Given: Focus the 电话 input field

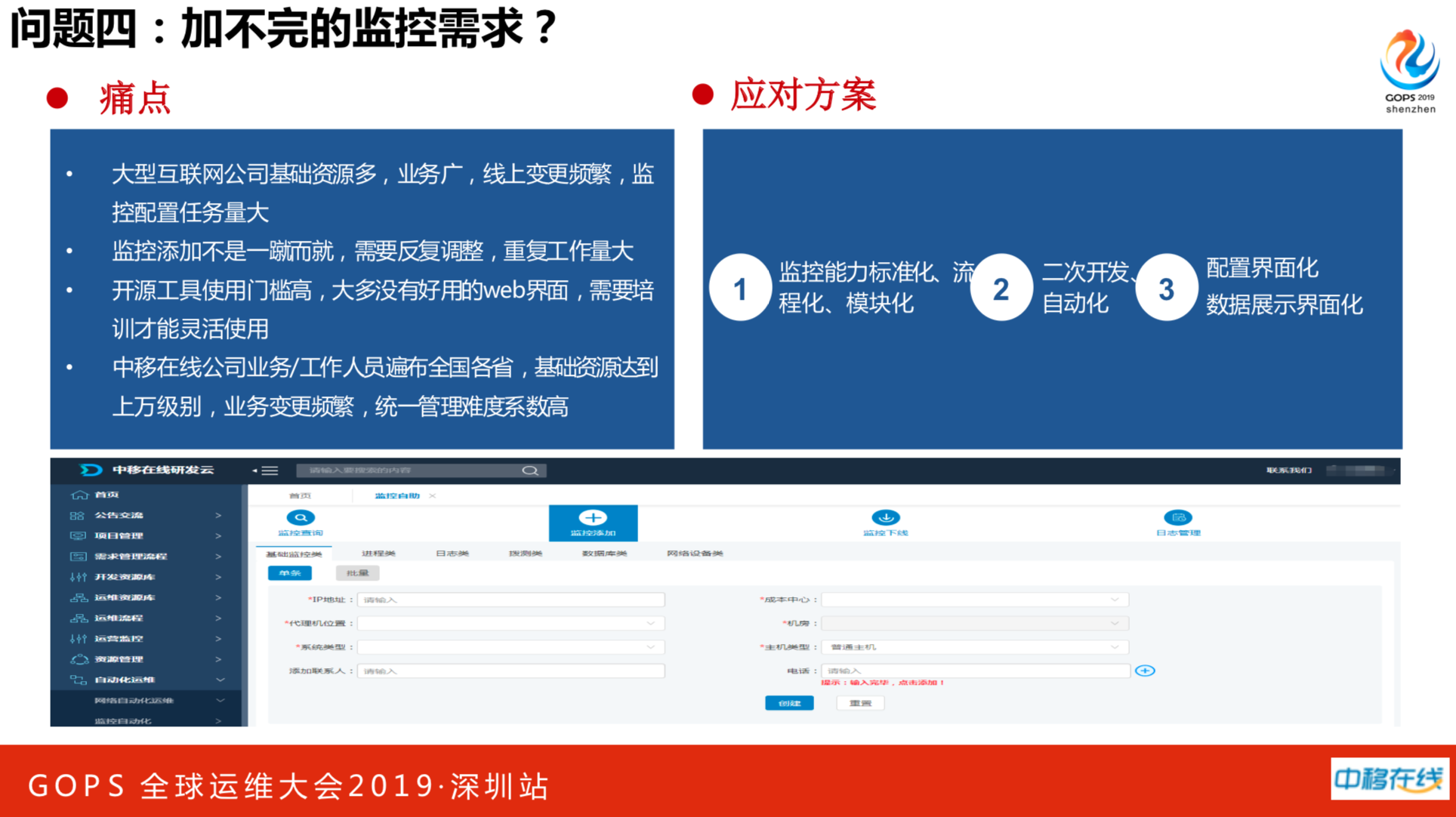Looking at the screenshot, I should pyautogui.click(x=975, y=671).
